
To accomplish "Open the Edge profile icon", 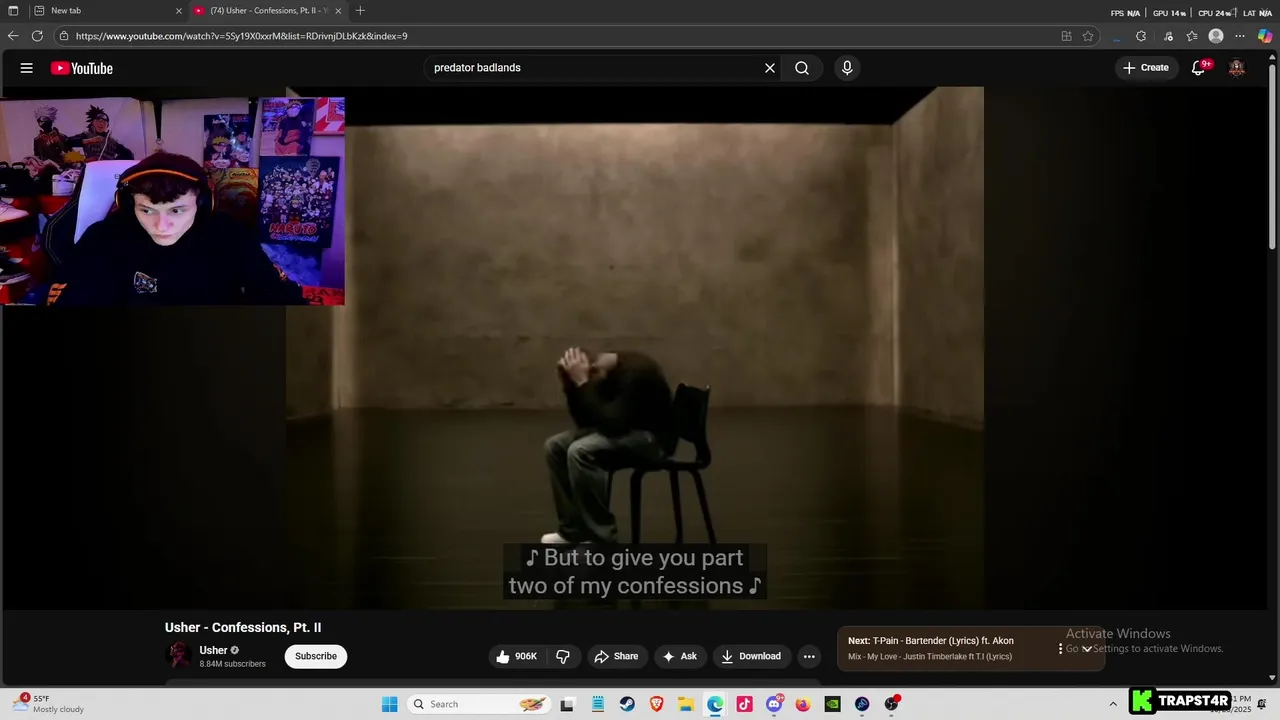I will pyautogui.click(x=1216, y=36).
